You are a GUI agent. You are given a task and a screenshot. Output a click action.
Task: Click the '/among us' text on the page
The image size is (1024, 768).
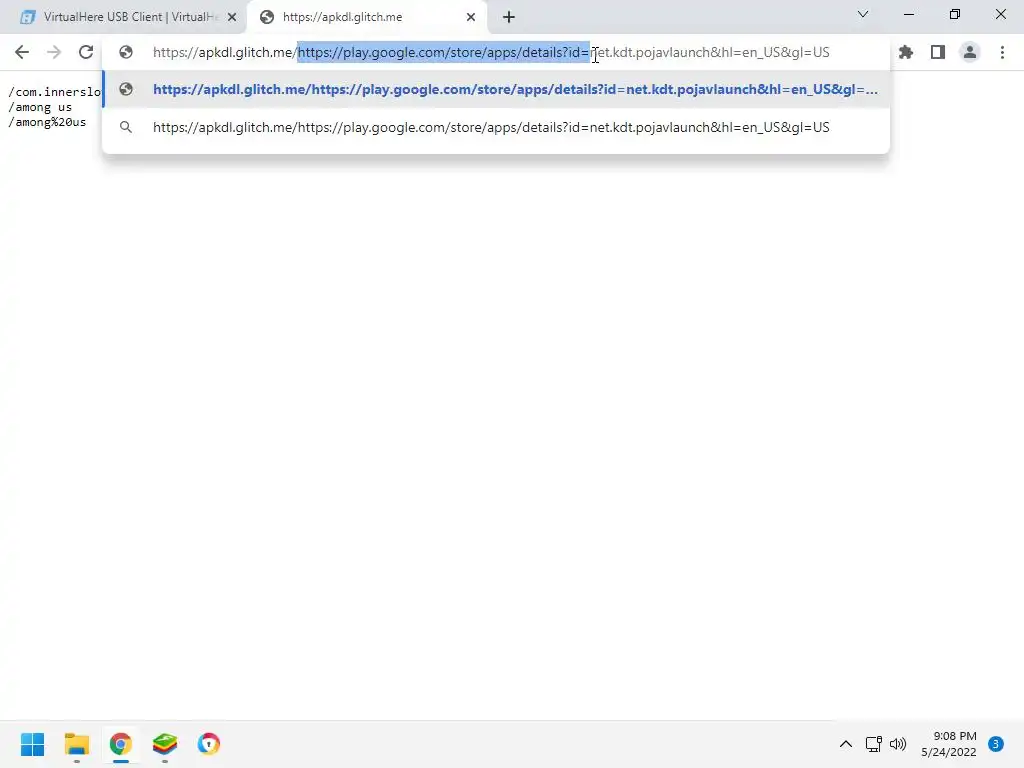(40, 107)
